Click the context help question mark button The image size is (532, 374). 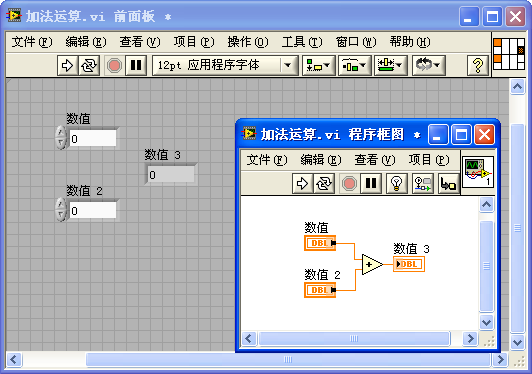tap(478, 65)
